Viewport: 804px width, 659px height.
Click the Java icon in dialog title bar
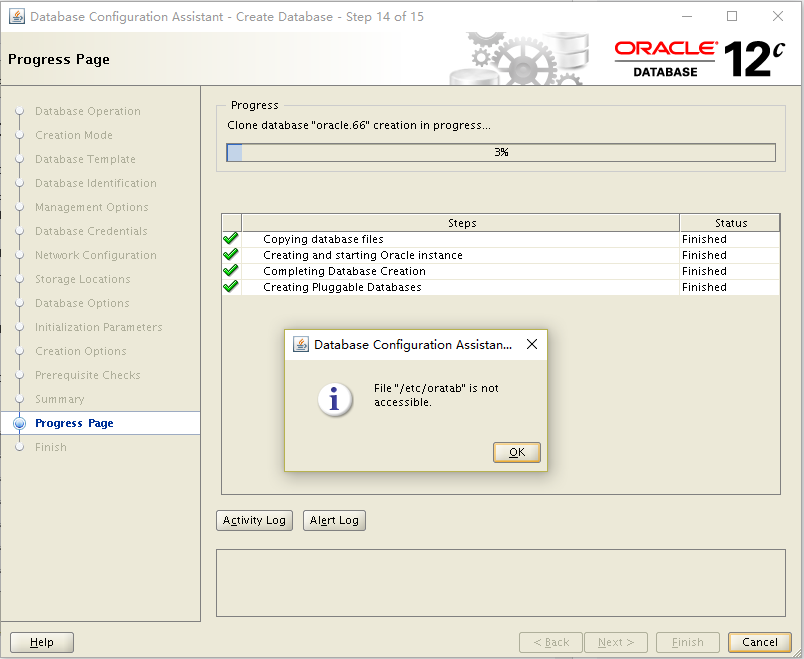pos(300,344)
